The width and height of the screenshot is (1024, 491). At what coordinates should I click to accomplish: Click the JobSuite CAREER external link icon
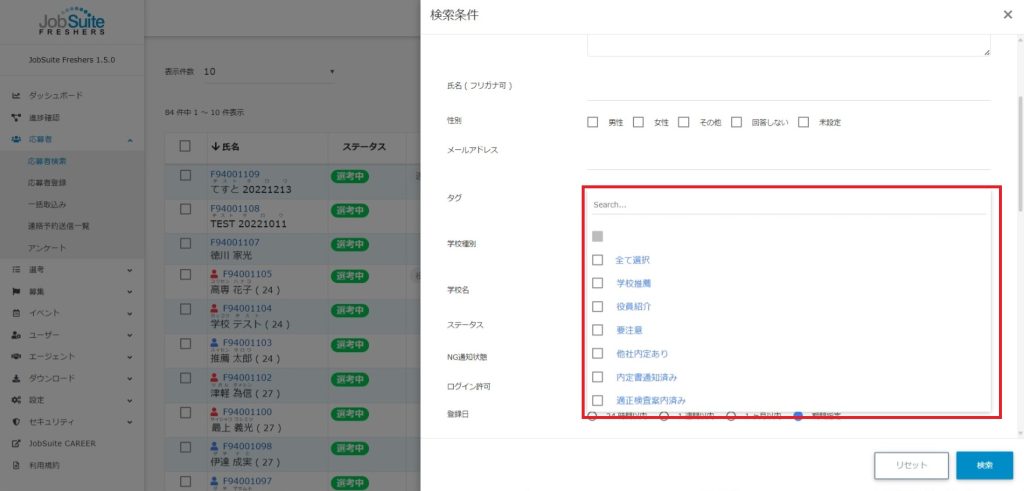click(16, 443)
